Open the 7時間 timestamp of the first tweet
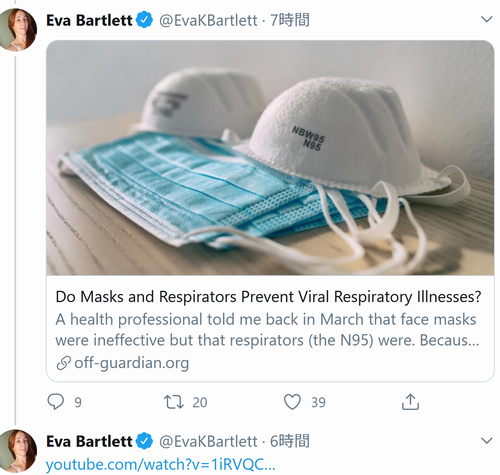 pos(290,20)
